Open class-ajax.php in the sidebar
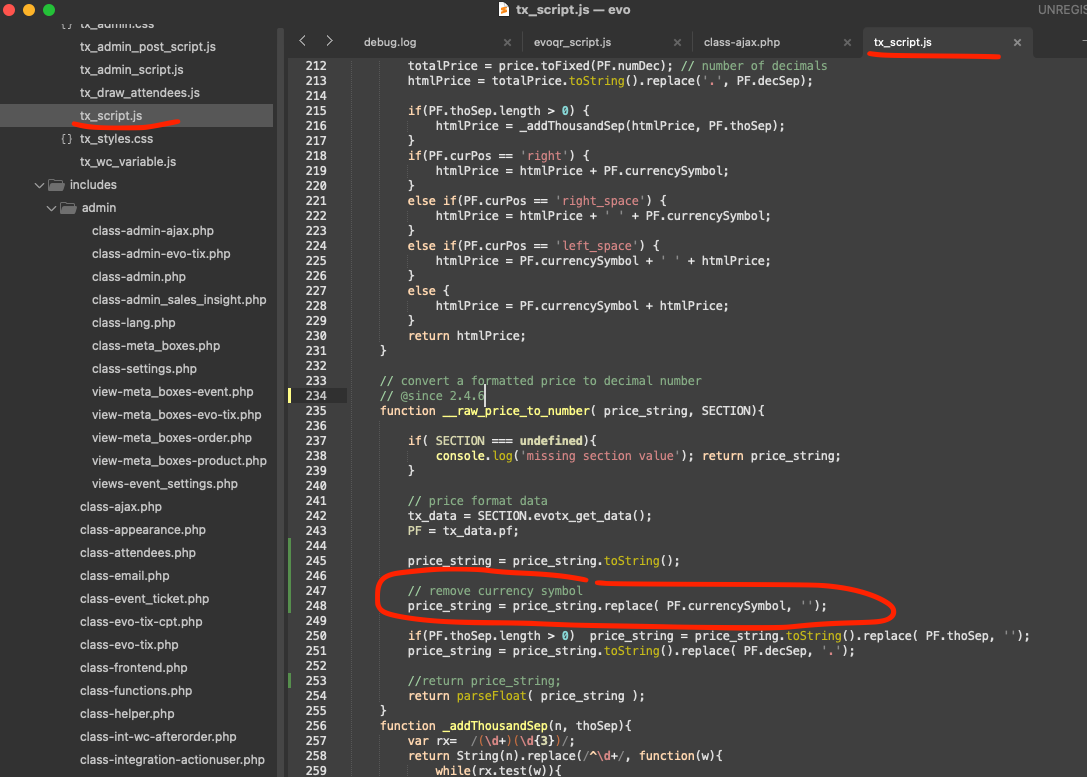 pos(121,507)
